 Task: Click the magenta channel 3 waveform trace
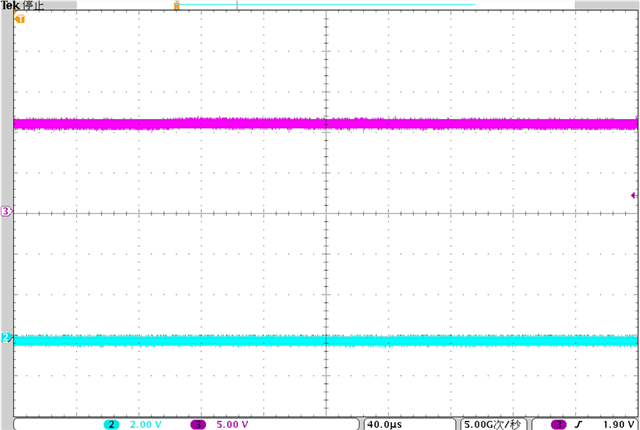326,124
